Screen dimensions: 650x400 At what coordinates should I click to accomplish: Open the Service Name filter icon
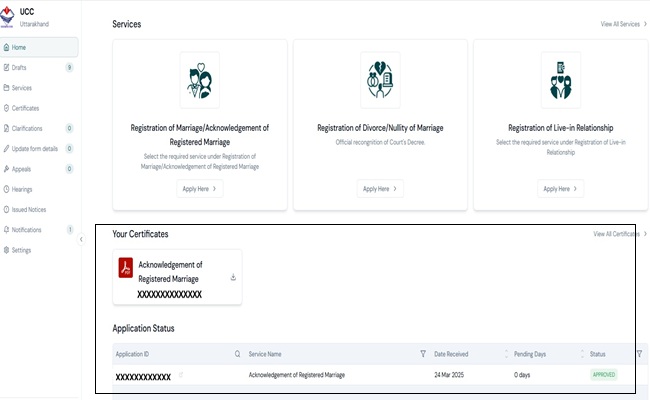(423, 354)
